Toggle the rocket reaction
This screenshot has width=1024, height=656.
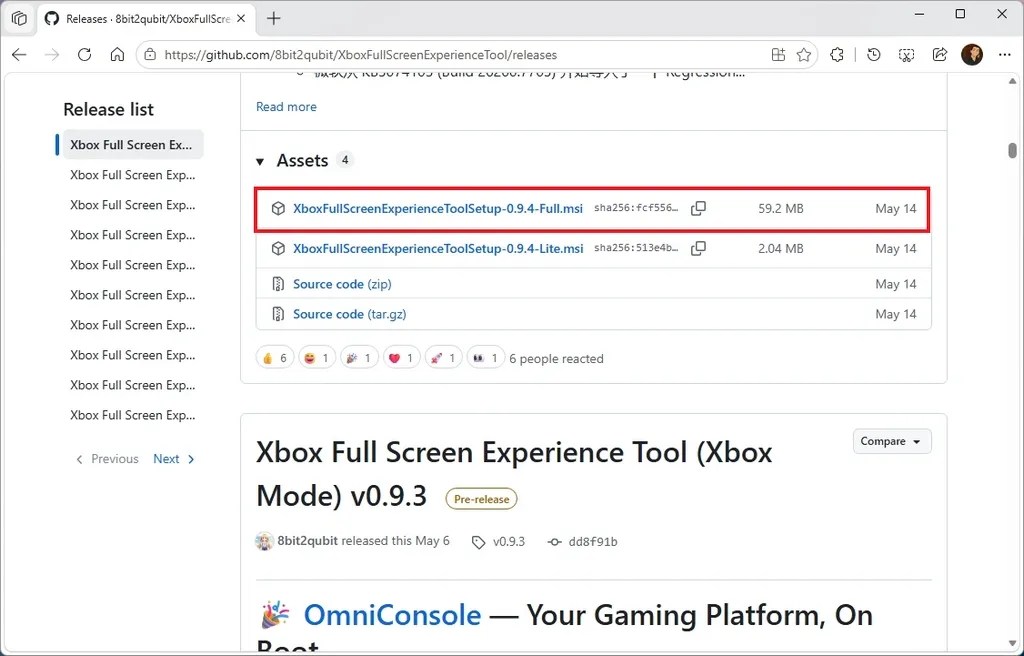[x=443, y=357]
